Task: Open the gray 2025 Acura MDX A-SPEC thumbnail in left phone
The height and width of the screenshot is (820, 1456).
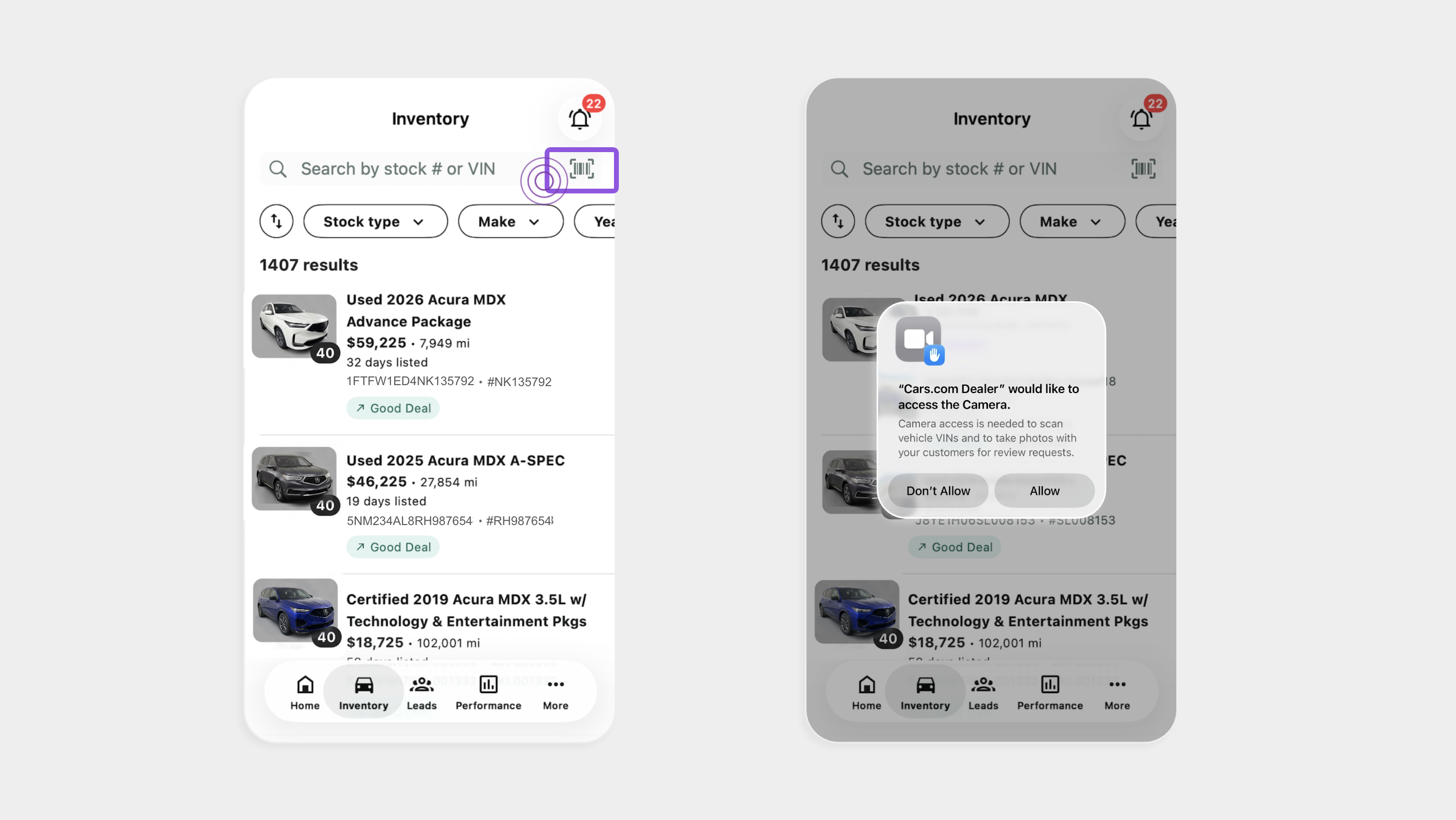Action: (294, 478)
